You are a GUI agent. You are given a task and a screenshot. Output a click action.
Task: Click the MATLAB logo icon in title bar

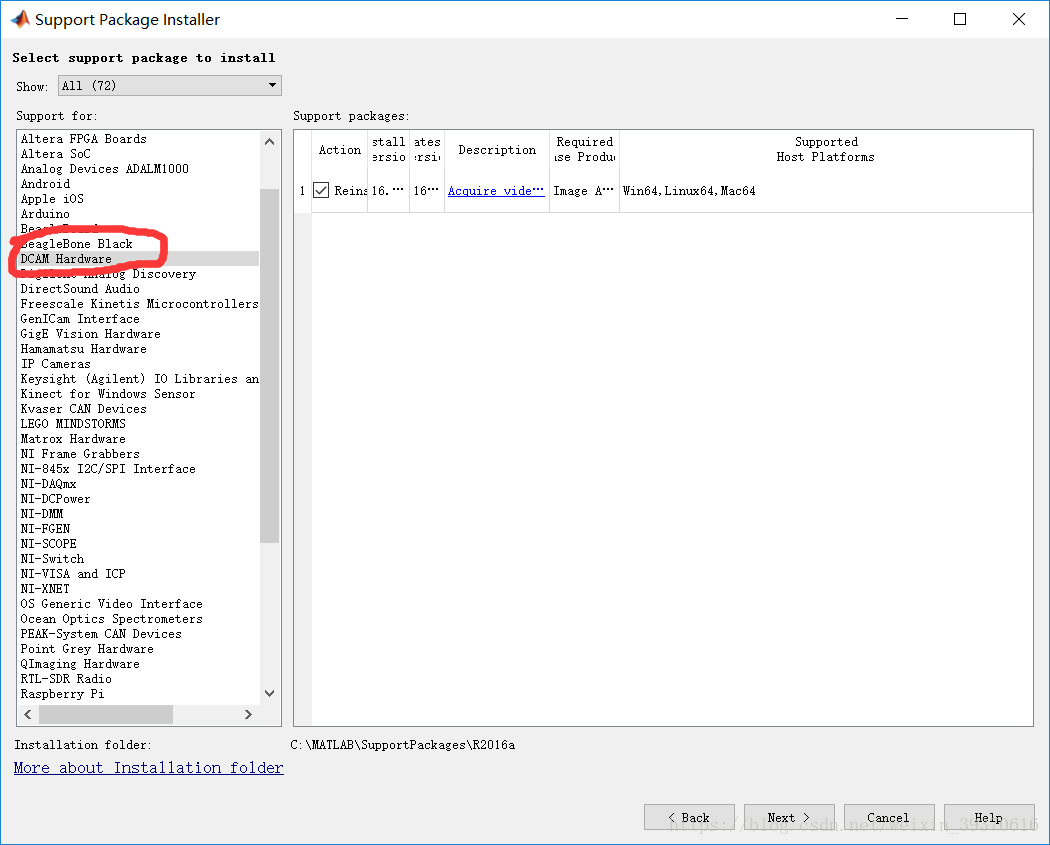(x=20, y=19)
